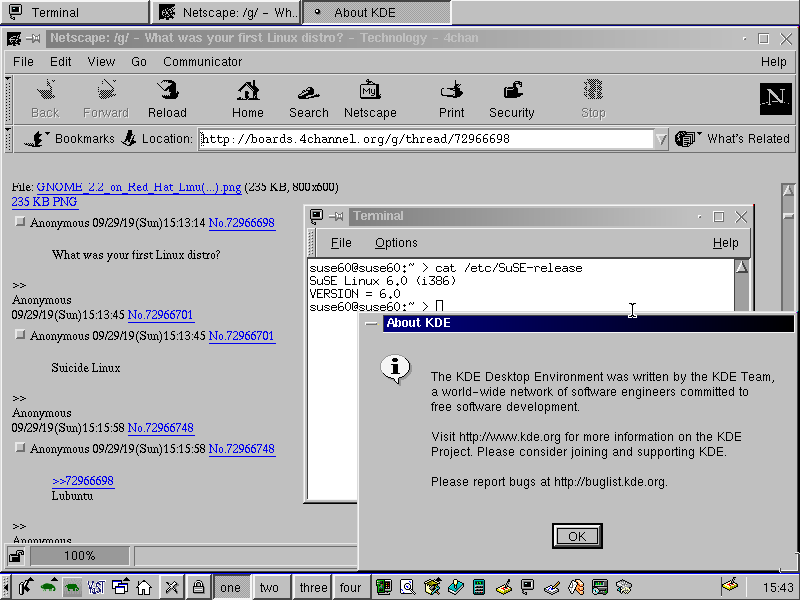Image resolution: width=800 pixels, height=600 pixels.
Task: Launch the terminal monitor icon in the panel
Action: click(x=528, y=587)
